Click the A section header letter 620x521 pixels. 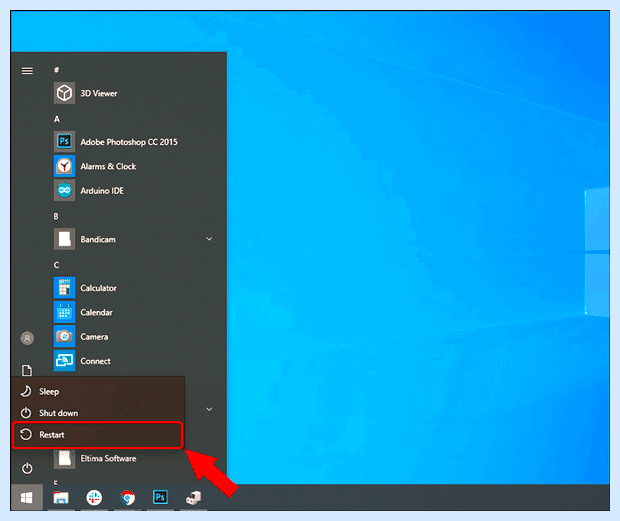(57, 119)
